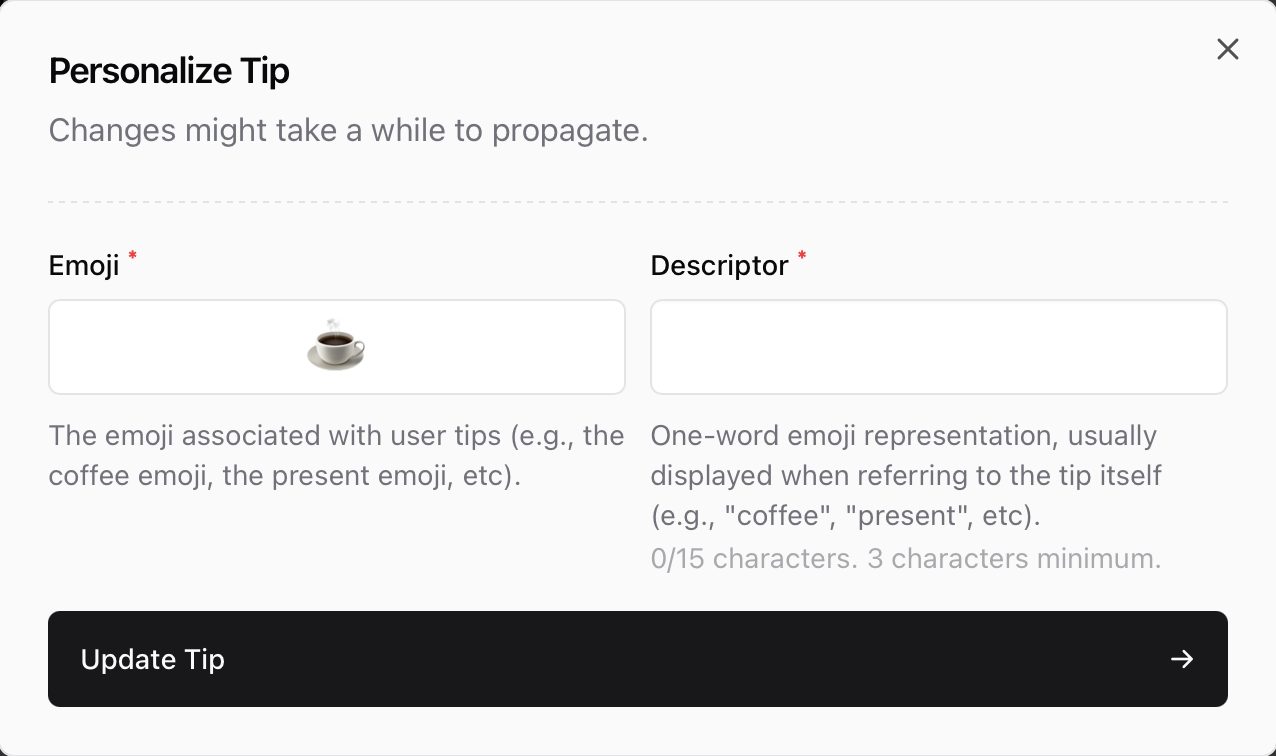Click the Personalize Tip heading
The image size is (1276, 756).
pos(168,70)
